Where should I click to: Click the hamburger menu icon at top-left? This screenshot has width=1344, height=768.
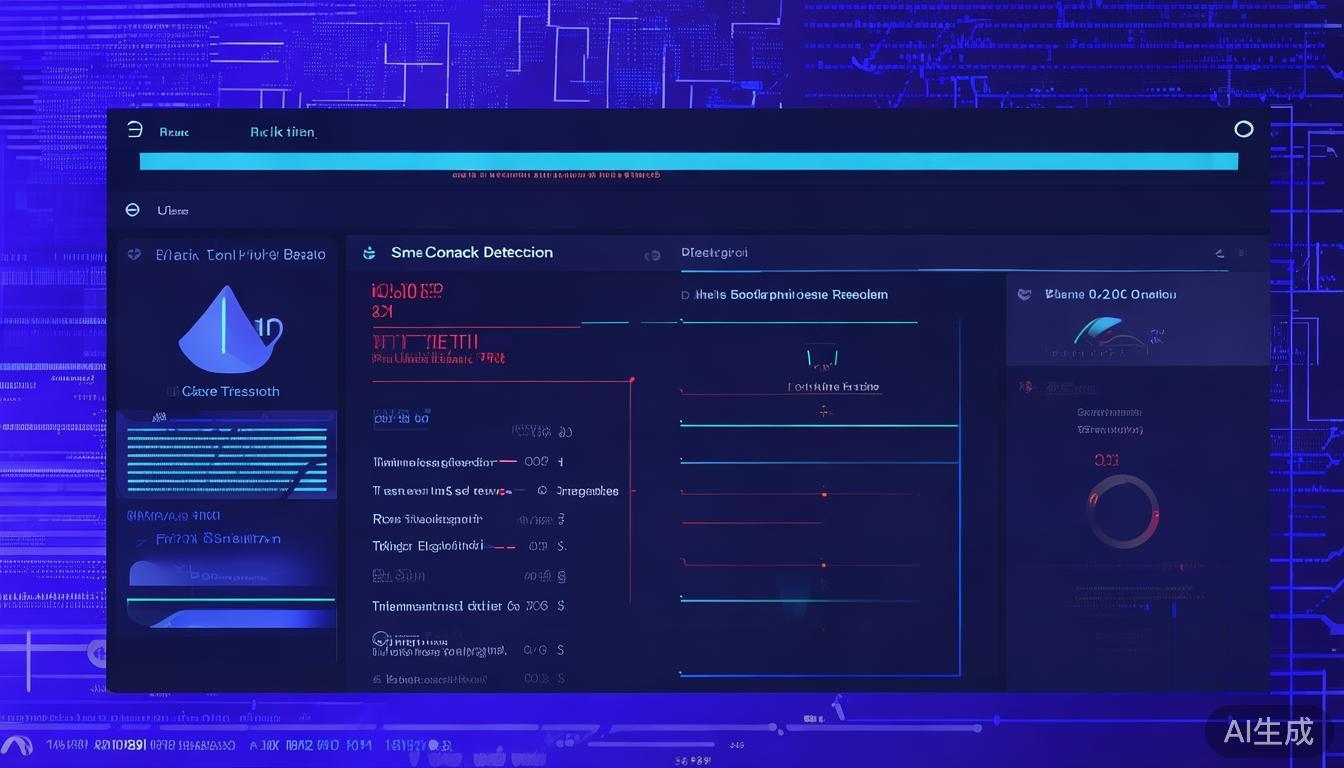coord(135,130)
